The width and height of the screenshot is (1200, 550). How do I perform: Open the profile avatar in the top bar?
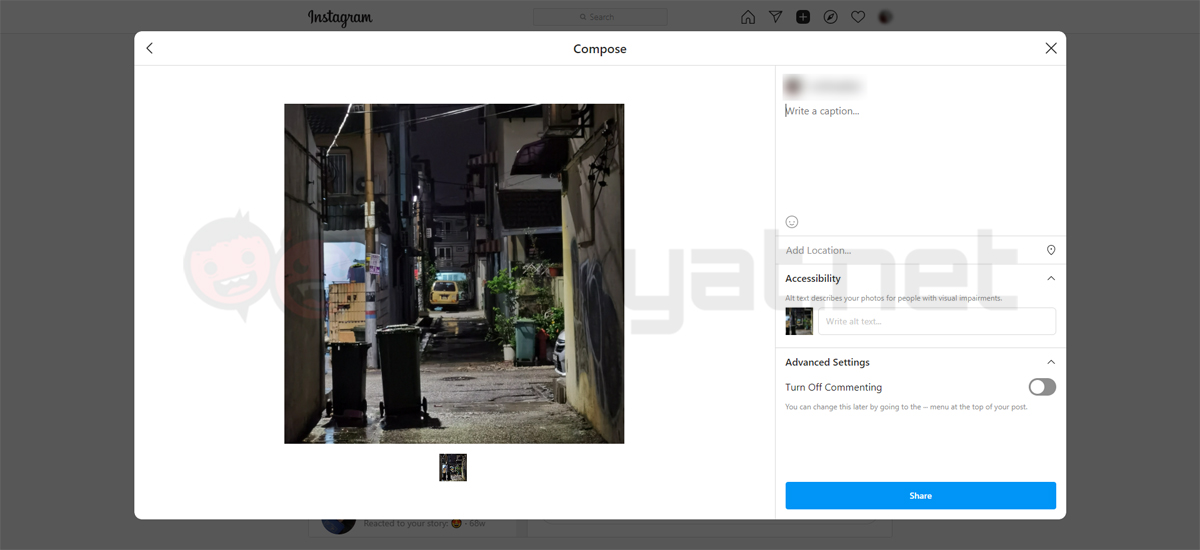point(885,17)
